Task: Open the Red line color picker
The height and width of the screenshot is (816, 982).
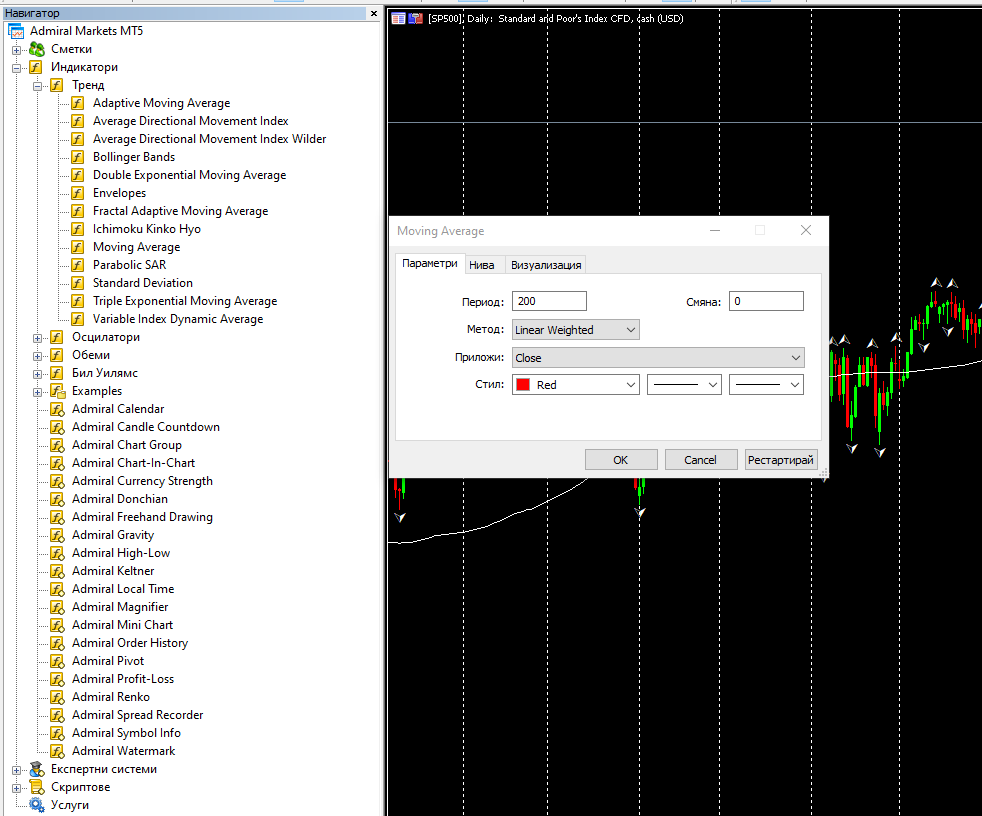Action: (x=576, y=385)
